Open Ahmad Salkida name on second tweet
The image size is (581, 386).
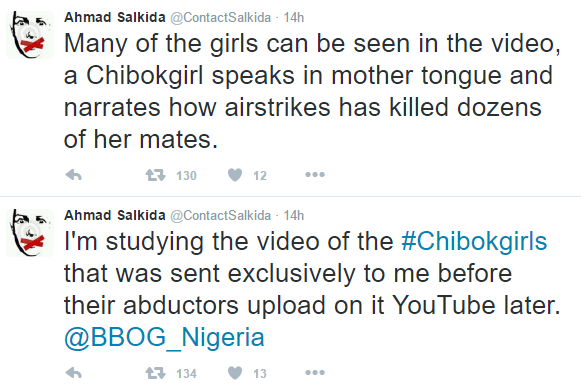[115, 215]
